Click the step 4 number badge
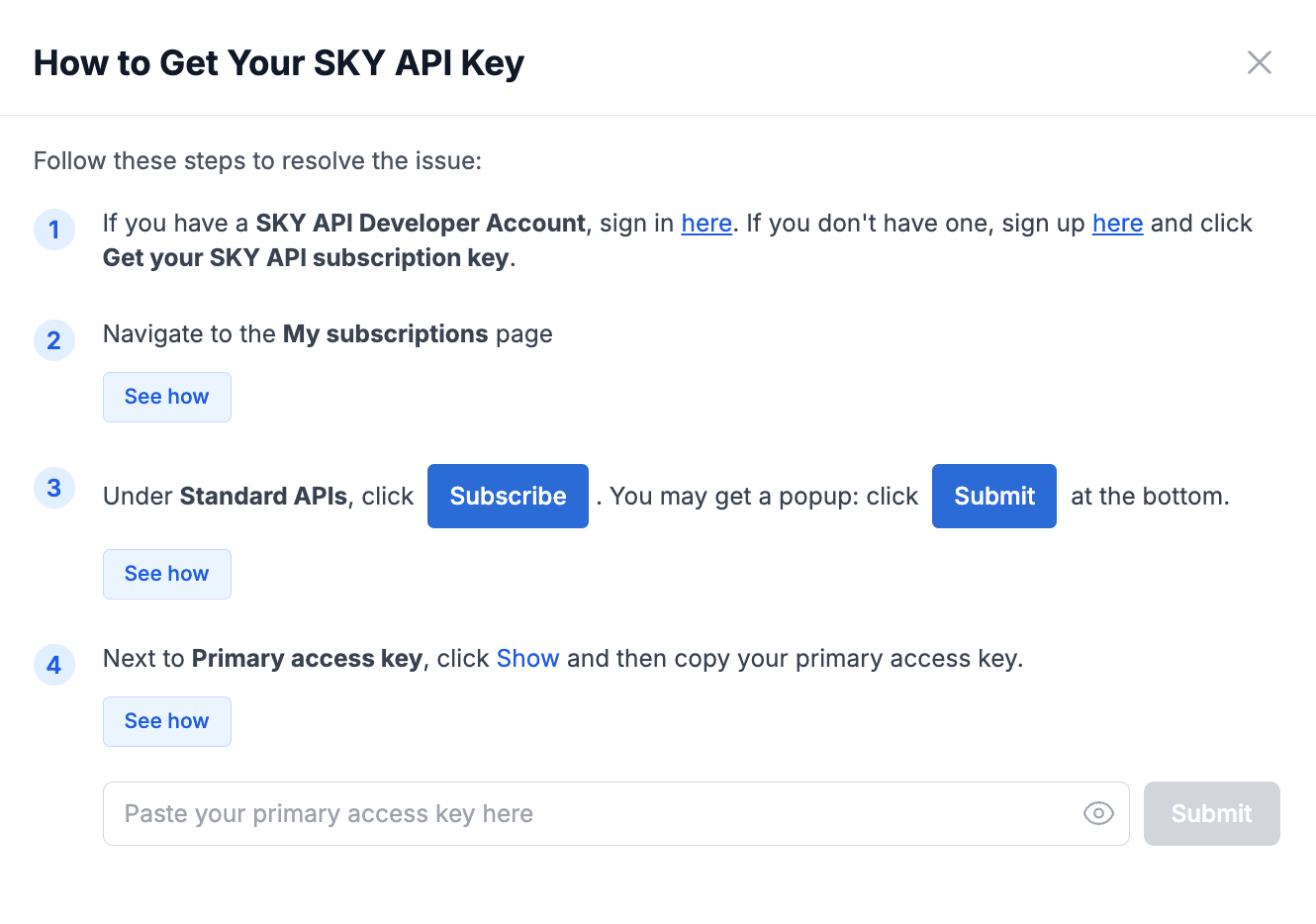This screenshot has height=924, width=1316. (x=54, y=665)
